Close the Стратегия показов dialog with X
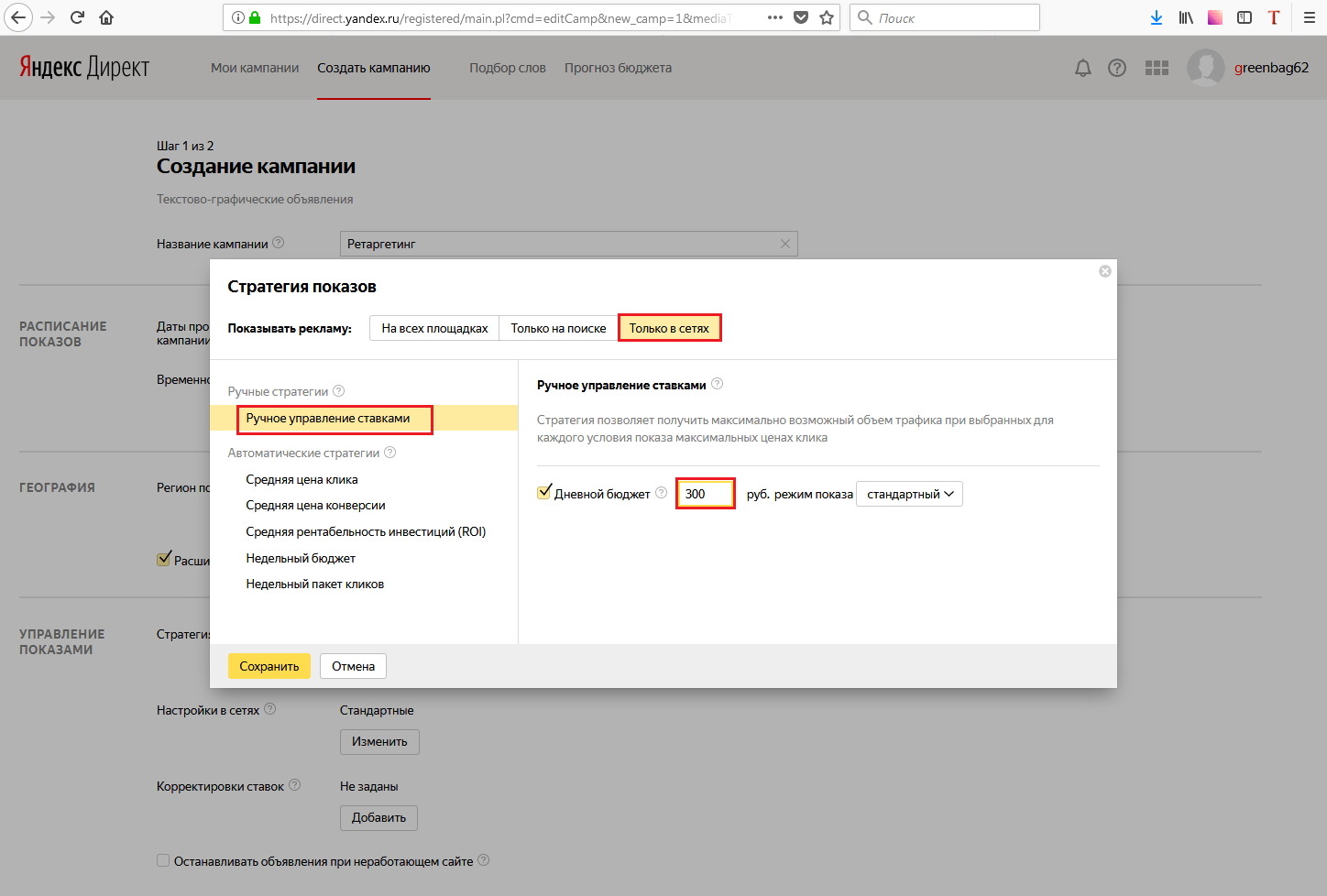 point(1105,271)
